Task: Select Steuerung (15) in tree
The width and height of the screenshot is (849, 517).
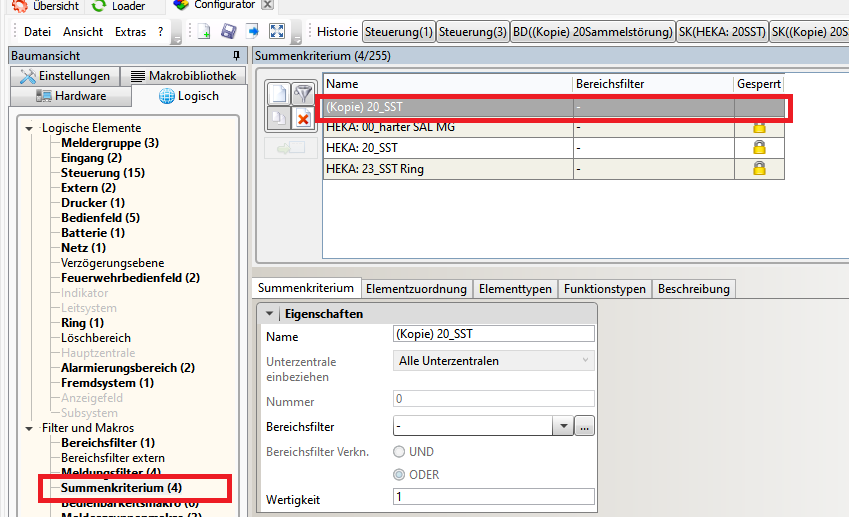Action: coord(103,173)
